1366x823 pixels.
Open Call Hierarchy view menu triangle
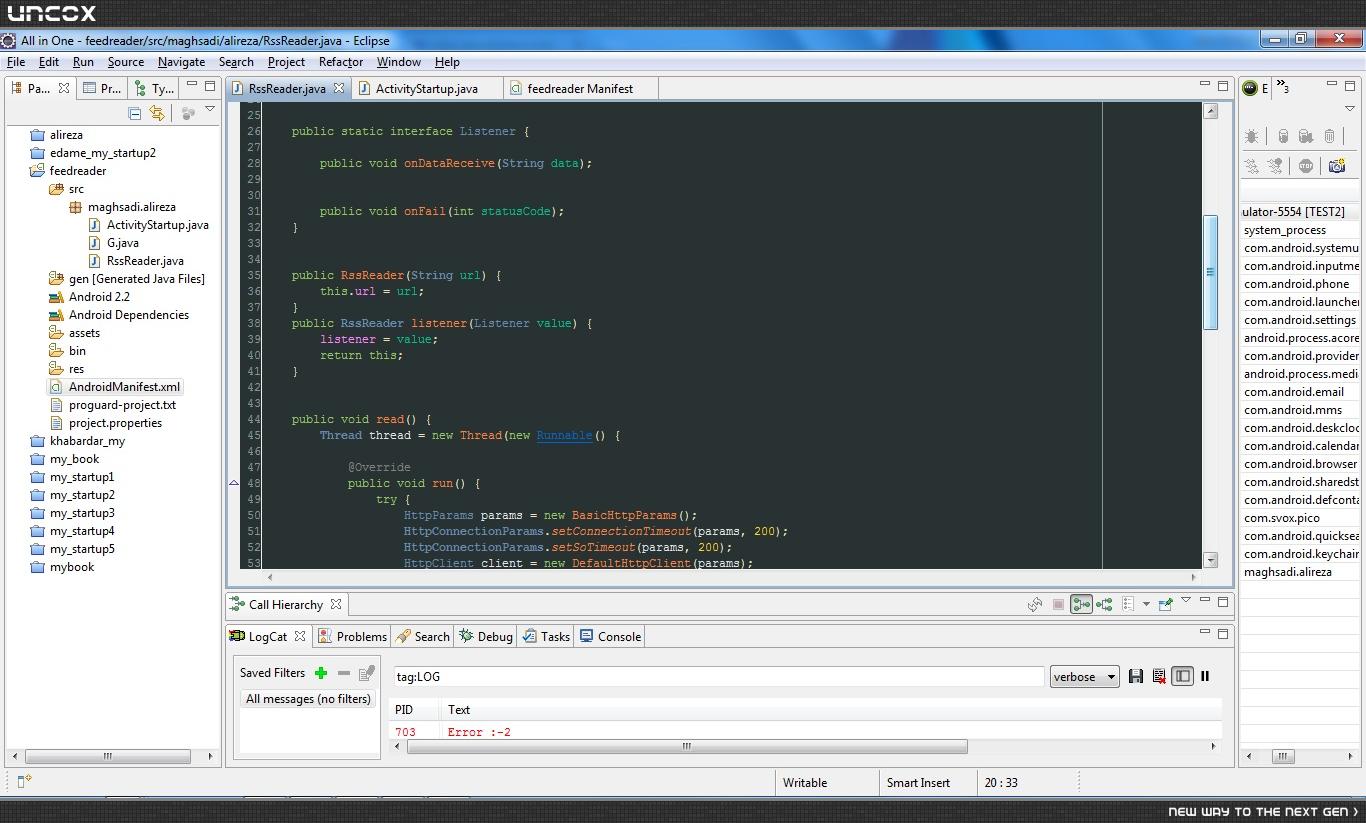coord(1186,600)
